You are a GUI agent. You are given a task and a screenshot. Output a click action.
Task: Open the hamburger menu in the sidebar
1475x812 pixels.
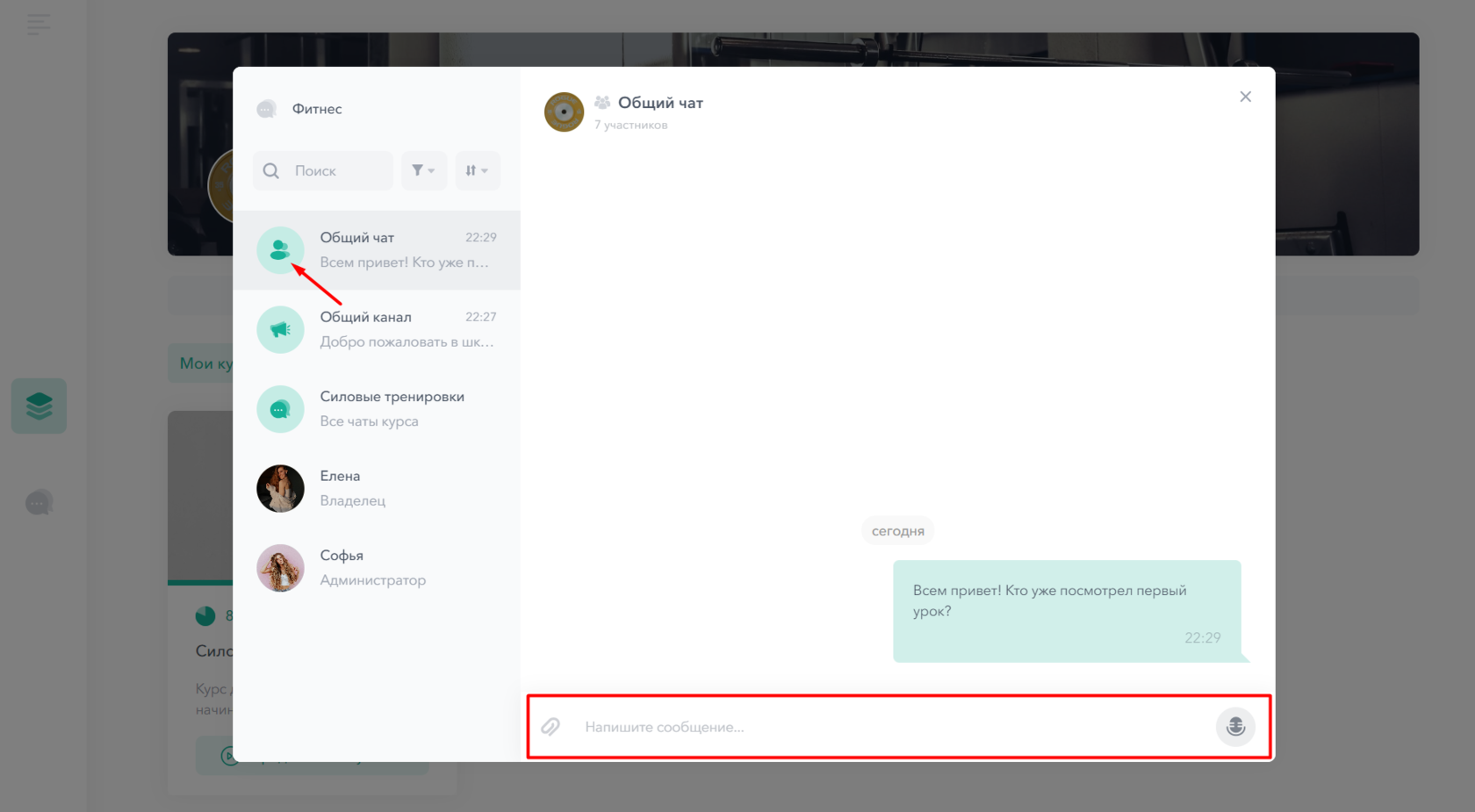(x=39, y=25)
